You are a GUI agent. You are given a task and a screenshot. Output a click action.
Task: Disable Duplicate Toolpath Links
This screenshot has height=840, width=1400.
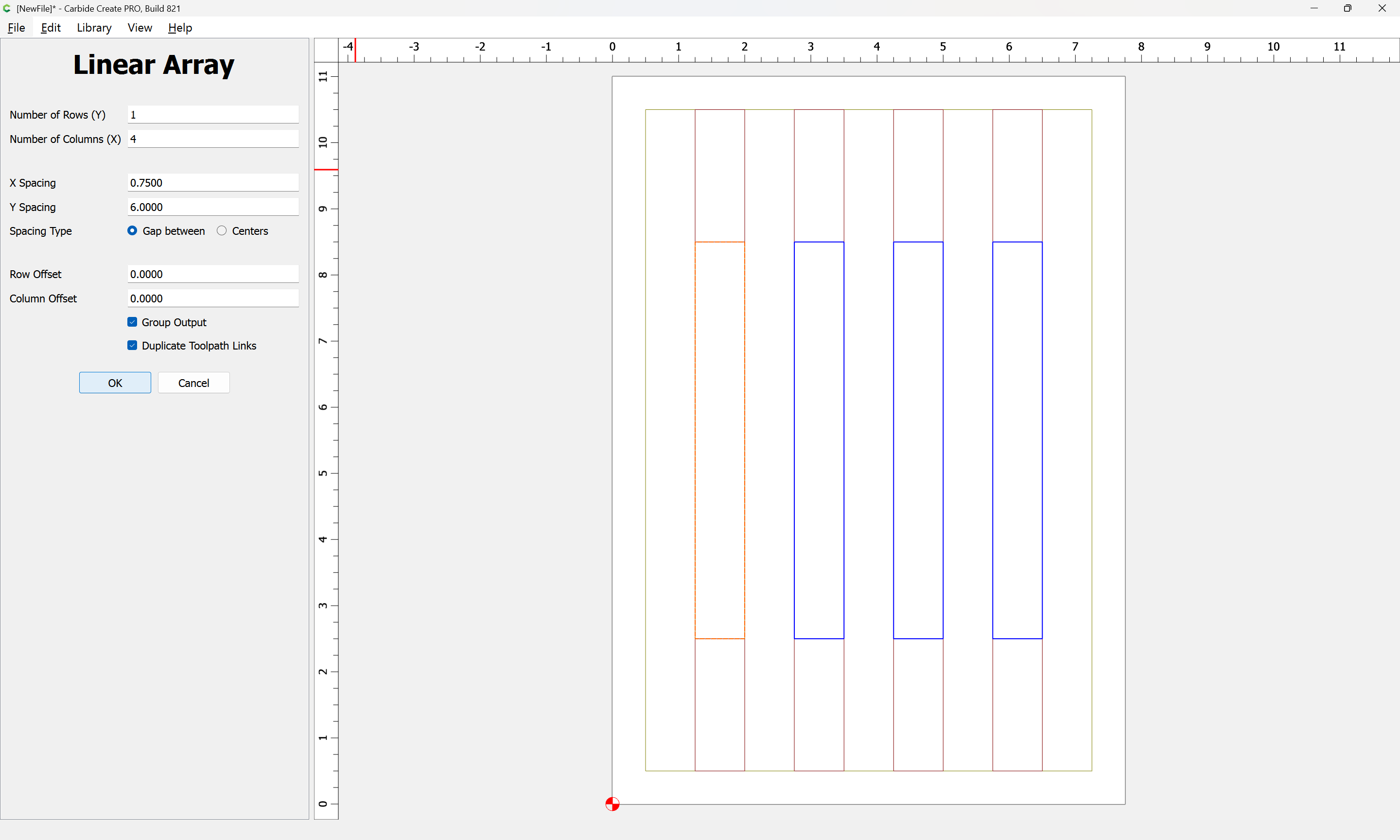tap(132, 345)
